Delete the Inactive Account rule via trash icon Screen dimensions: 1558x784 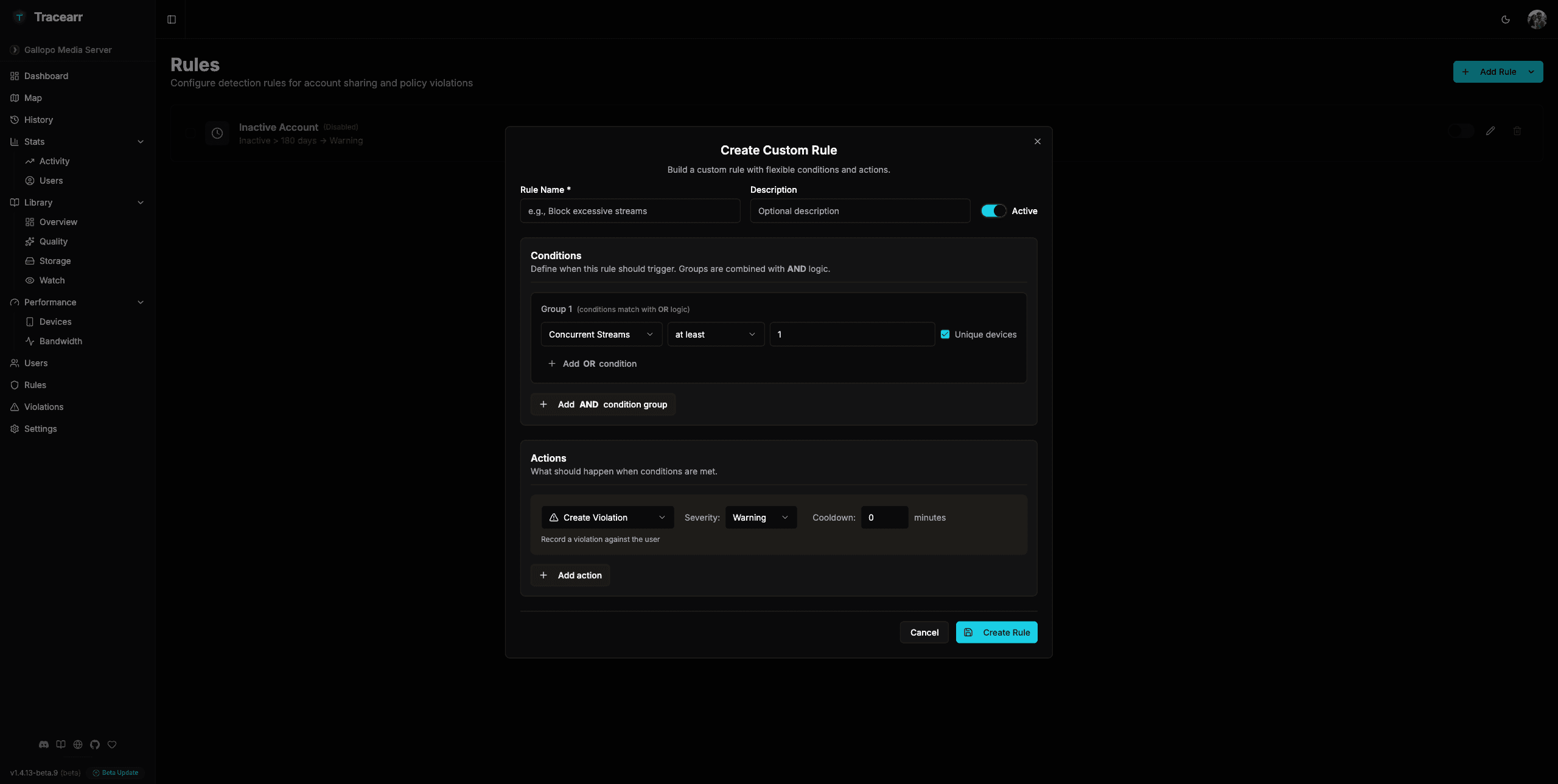1517,131
